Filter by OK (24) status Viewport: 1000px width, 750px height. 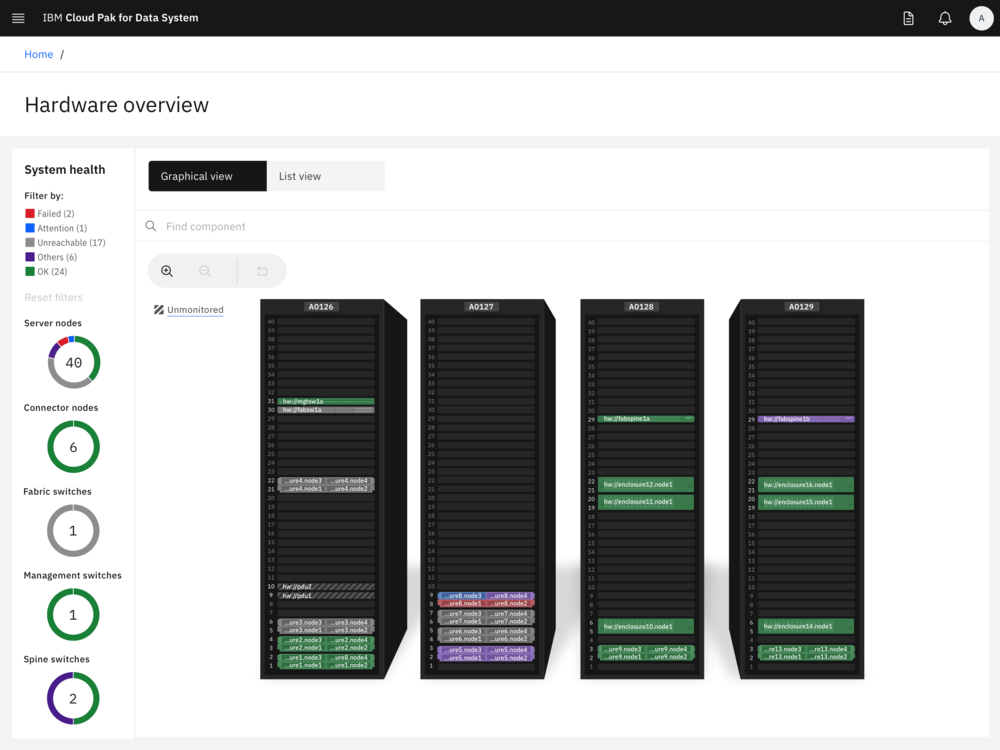point(46,272)
